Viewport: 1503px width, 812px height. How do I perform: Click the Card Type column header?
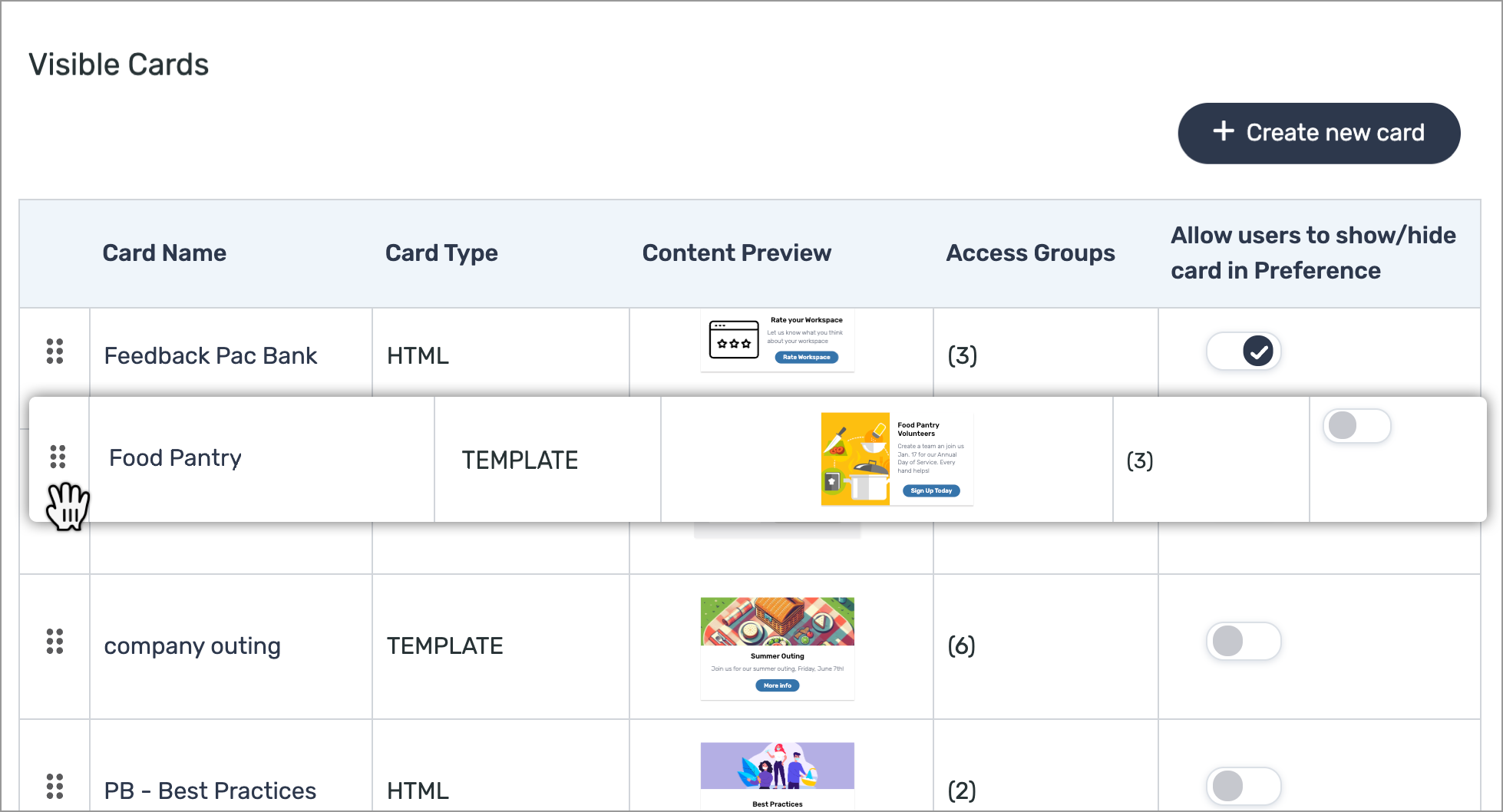click(x=441, y=253)
